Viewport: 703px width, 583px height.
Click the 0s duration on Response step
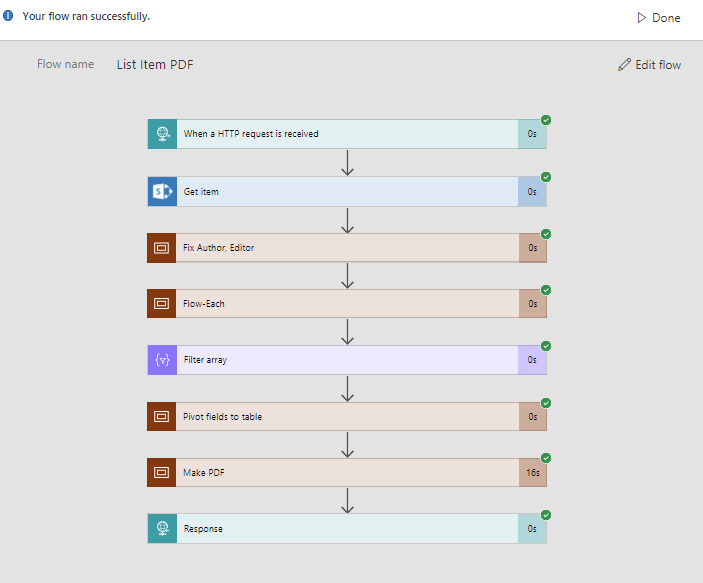(x=532, y=529)
